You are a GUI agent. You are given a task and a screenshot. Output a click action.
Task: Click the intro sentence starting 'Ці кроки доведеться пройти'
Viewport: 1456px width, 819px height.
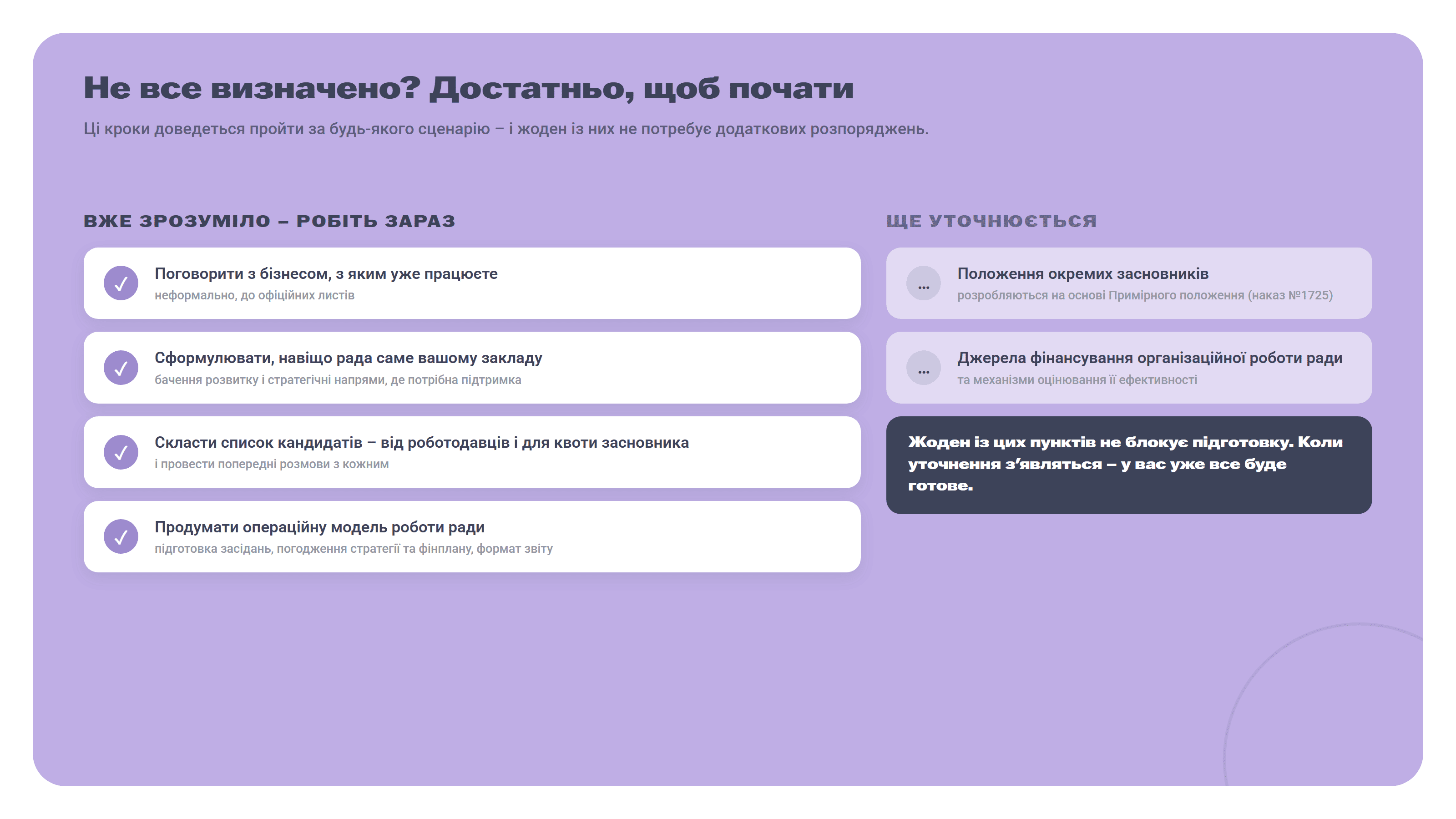[506, 129]
